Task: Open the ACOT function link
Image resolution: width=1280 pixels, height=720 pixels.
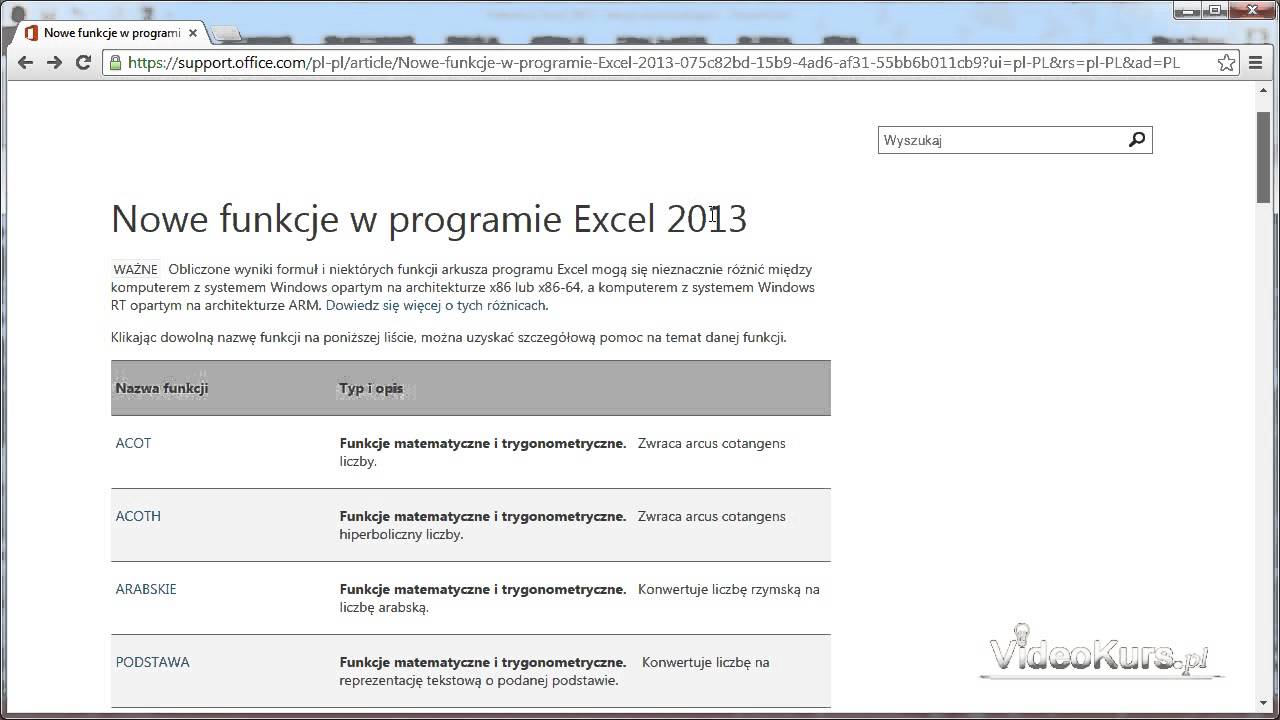Action: click(133, 443)
